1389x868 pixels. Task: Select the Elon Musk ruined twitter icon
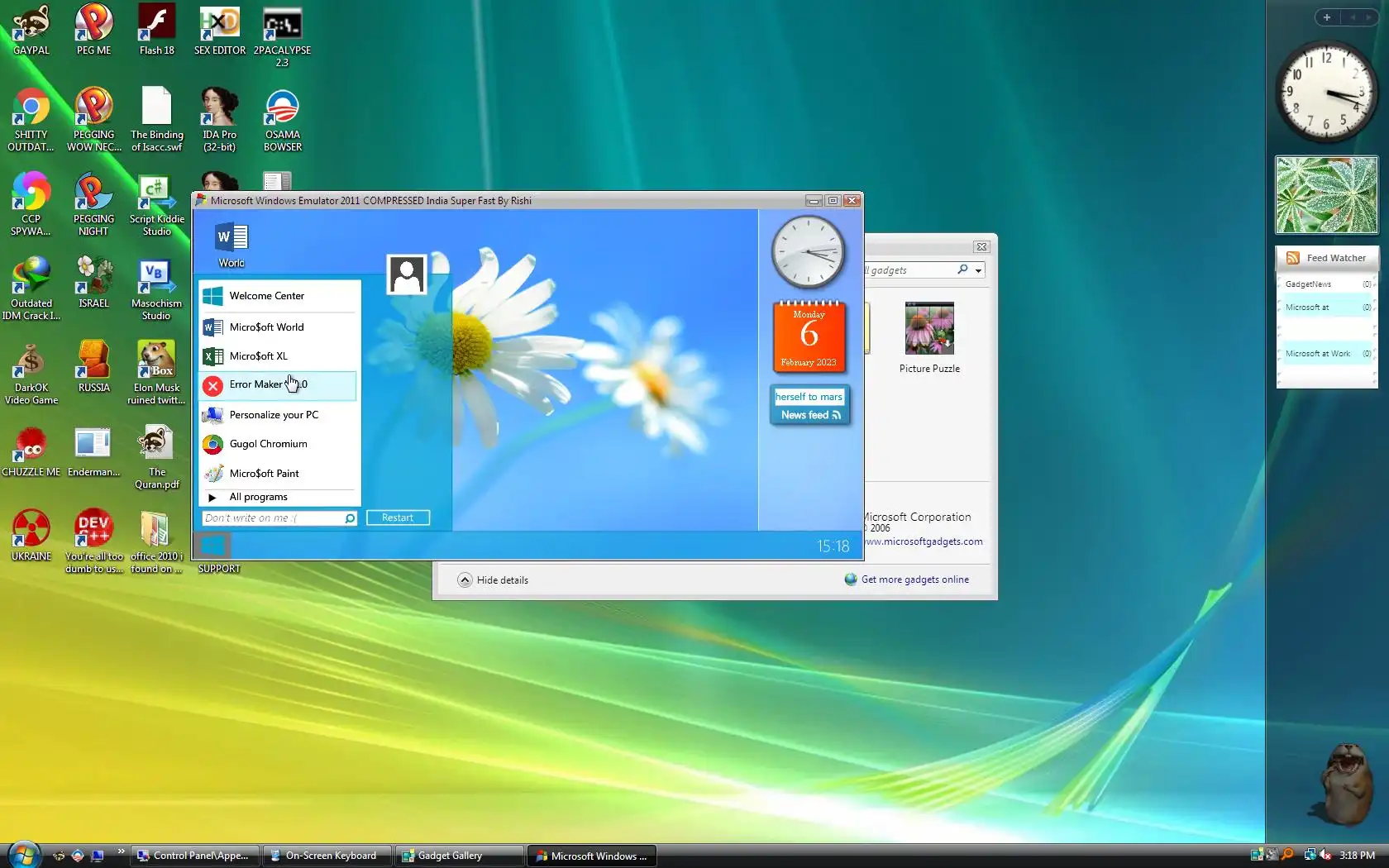point(156,373)
